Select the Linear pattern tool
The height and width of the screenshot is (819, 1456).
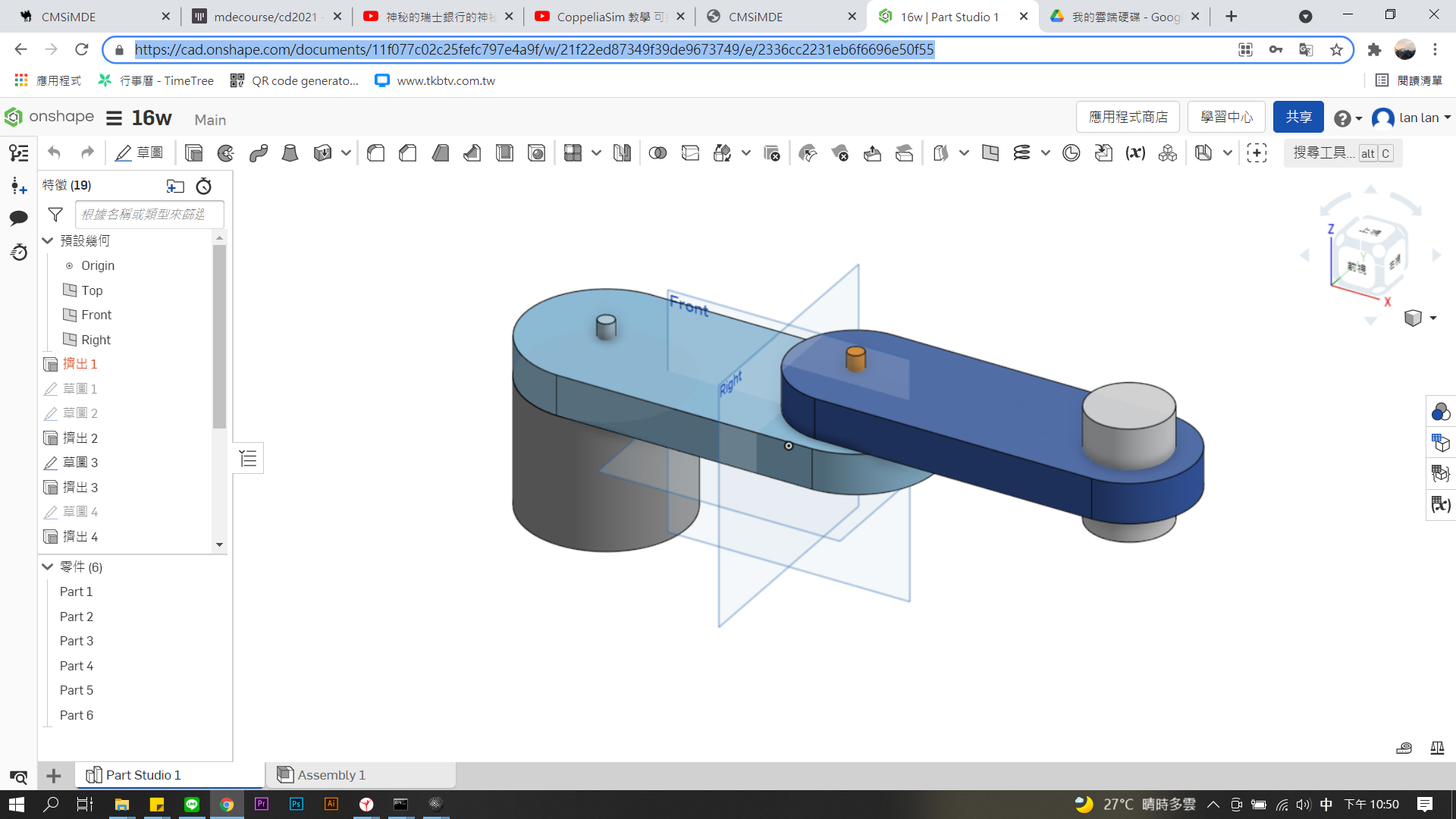pos(573,153)
